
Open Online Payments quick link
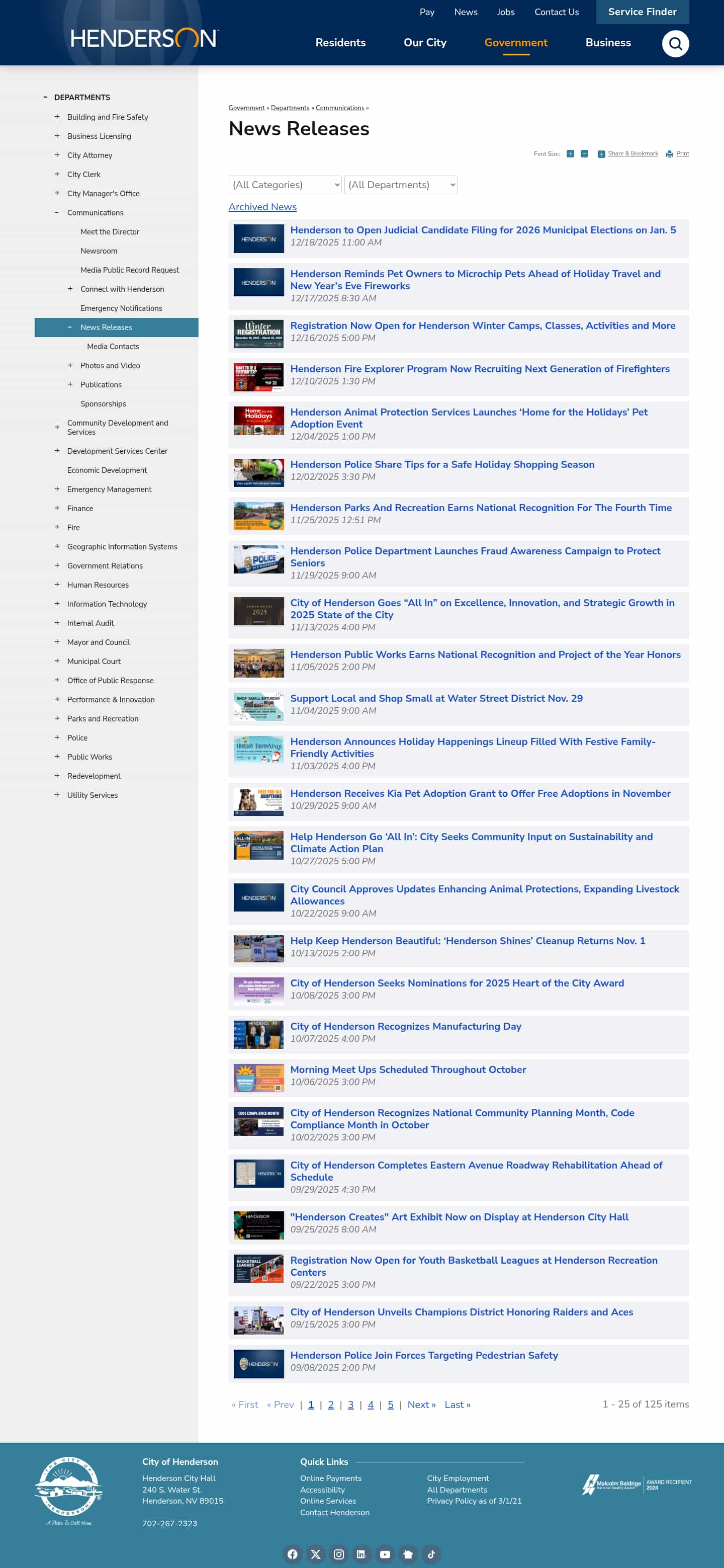[330, 1478]
